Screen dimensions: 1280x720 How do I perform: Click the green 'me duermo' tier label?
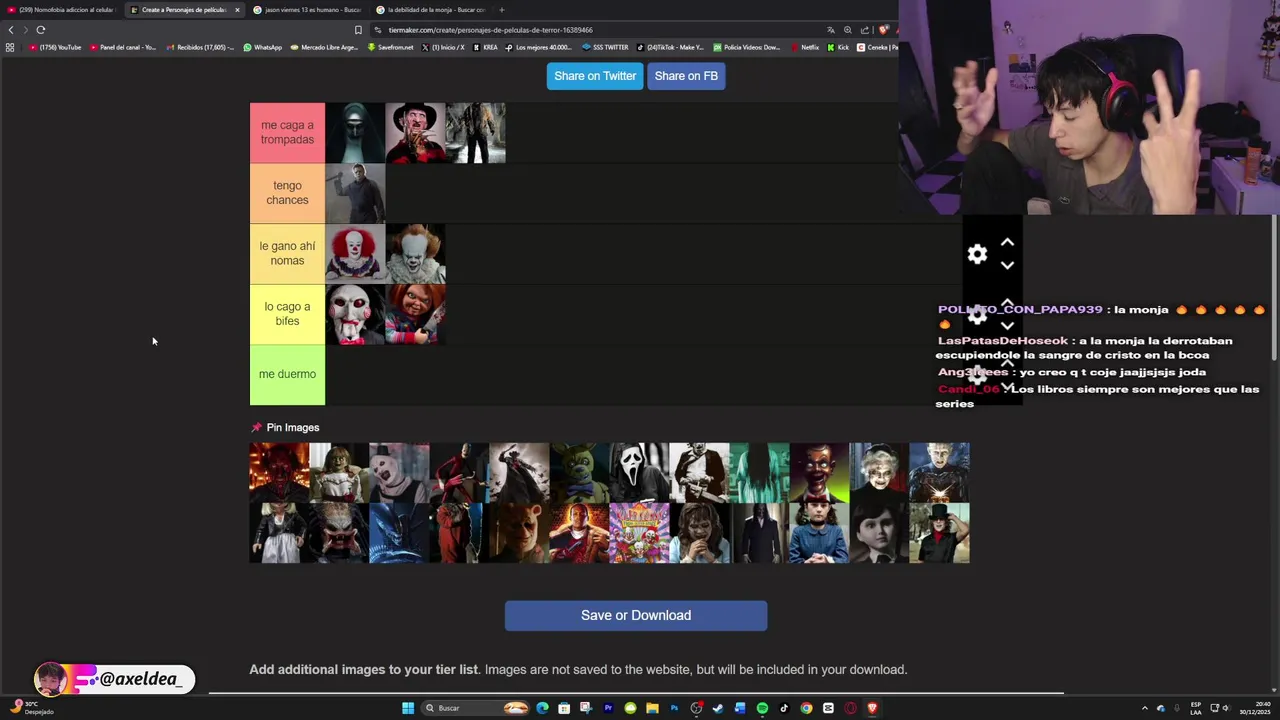(287, 374)
